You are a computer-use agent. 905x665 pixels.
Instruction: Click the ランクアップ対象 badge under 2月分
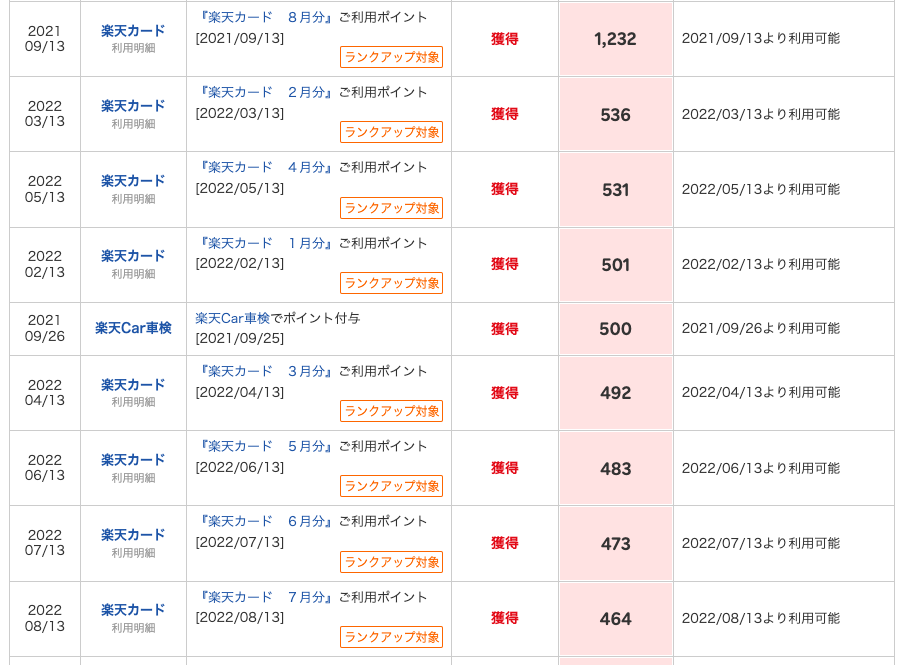click(x=391, y=132)
